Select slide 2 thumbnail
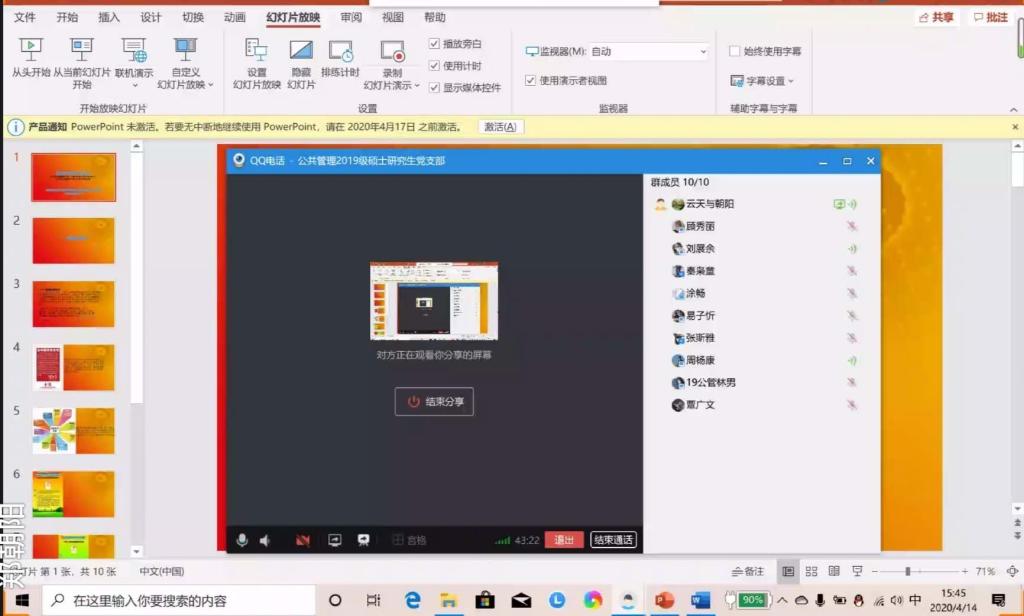The height and width of the screenshot is (616, 1024). click(x=73, y=240)
